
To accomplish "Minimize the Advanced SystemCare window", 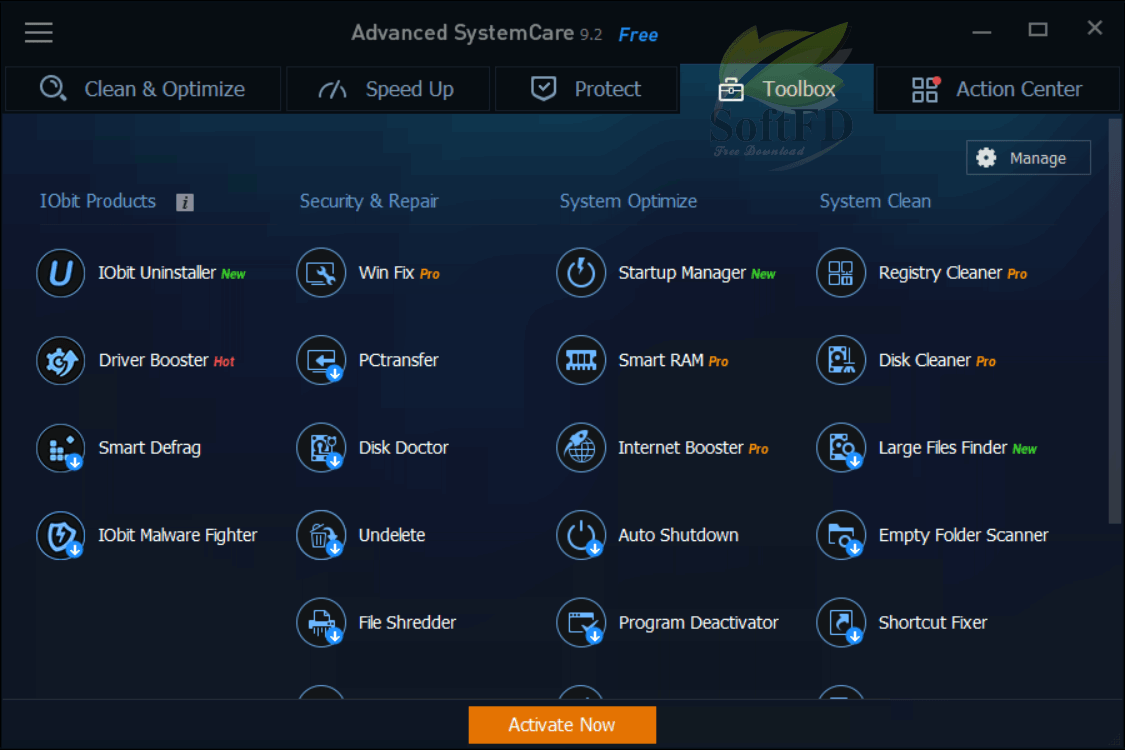I will 982,32.
